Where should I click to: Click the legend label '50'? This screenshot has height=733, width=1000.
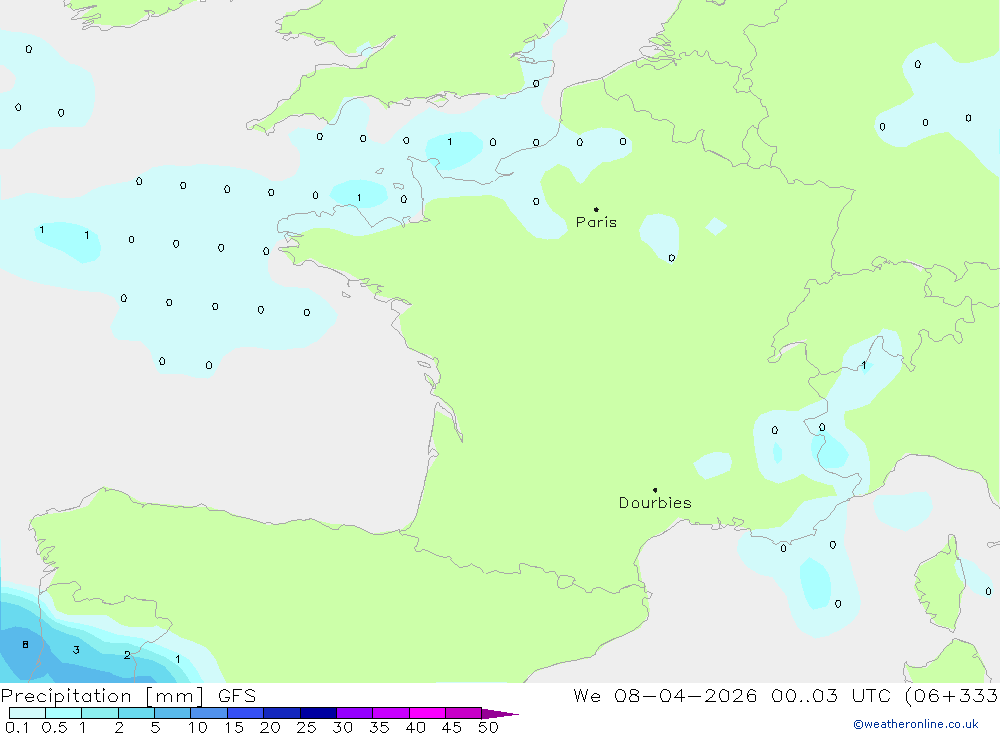point(488,727)
